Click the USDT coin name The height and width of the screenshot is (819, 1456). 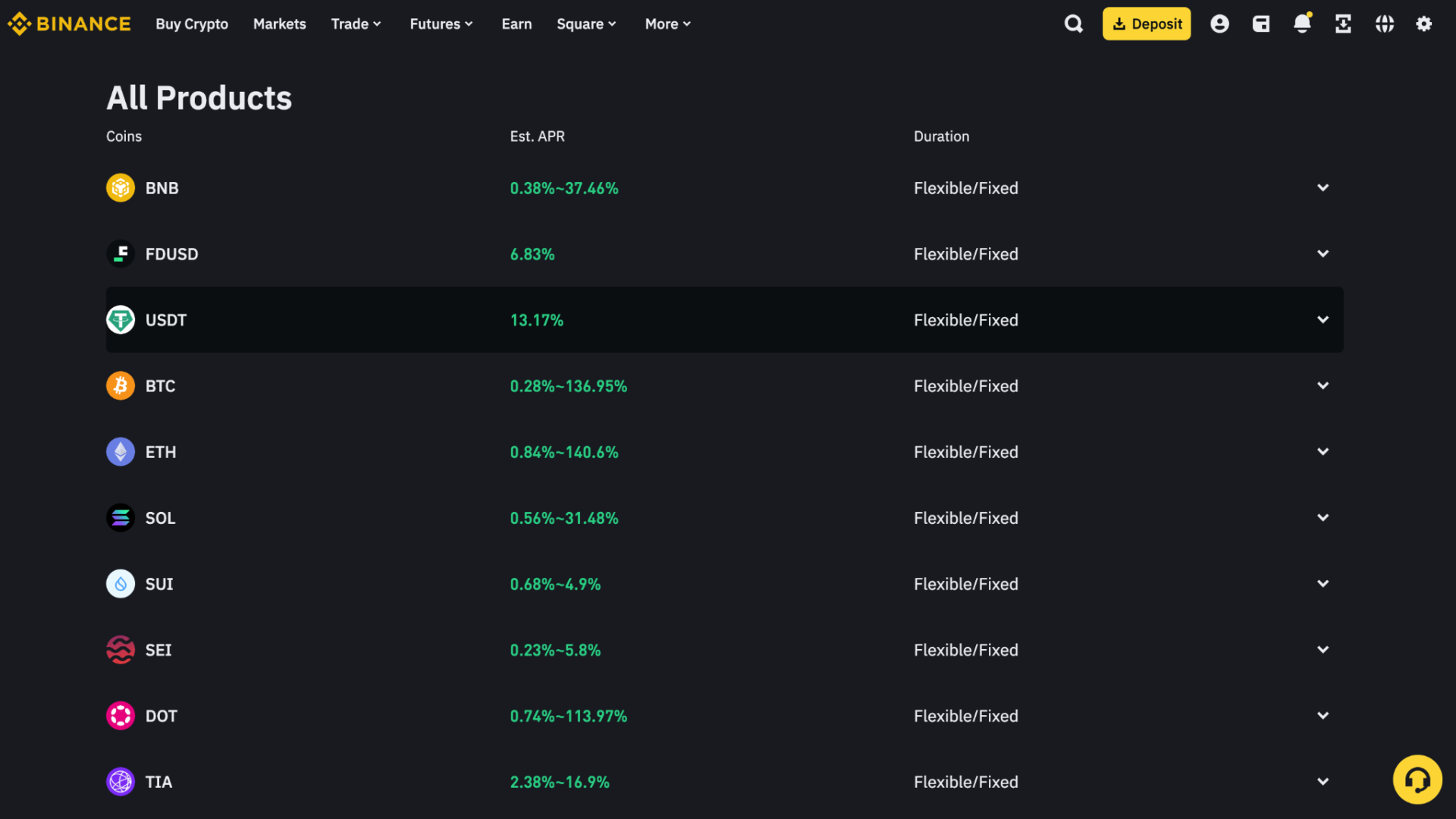[165, 320]
